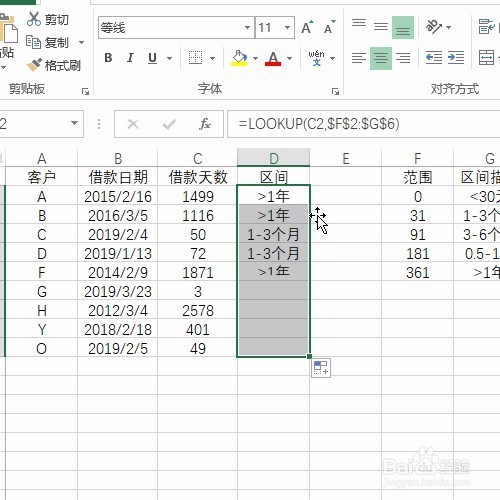
Task: Align text right
Action: pyautogui.click(x=403, y=58)
